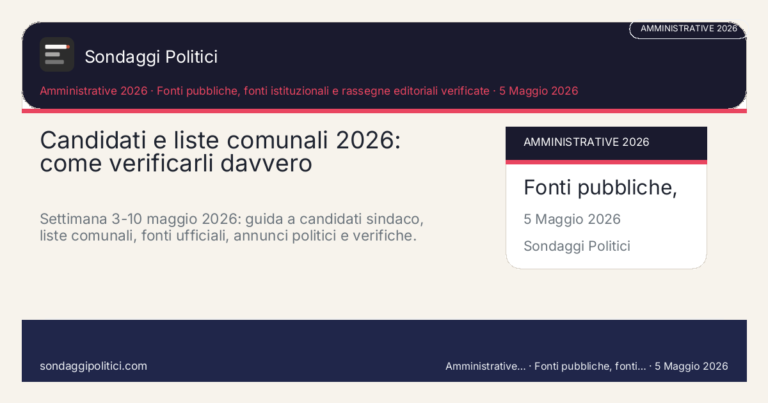768x403 pixels.
Task: Click the Settimana 3-10 maggio description text
Action: click(232, 227)
